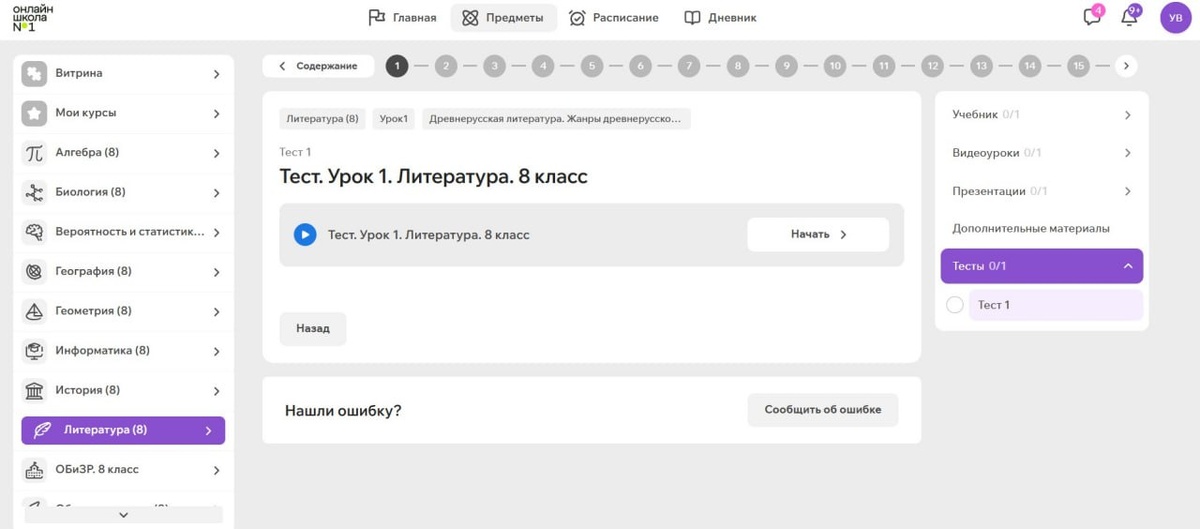
Task: Open the notifications bell icon
Action: (x=1130, y=17)
